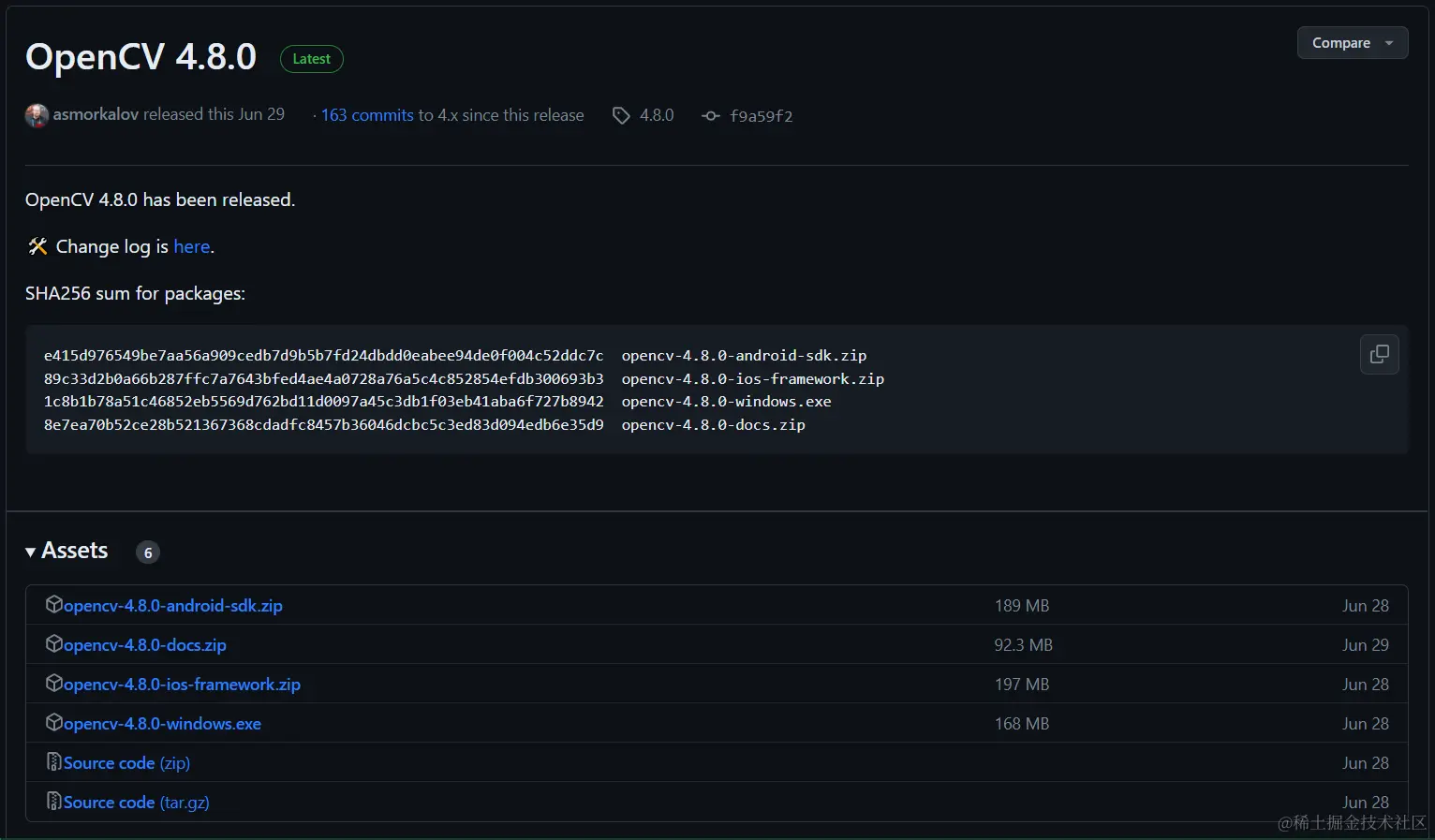Click the 189 MB size text

pos(1022,606)
